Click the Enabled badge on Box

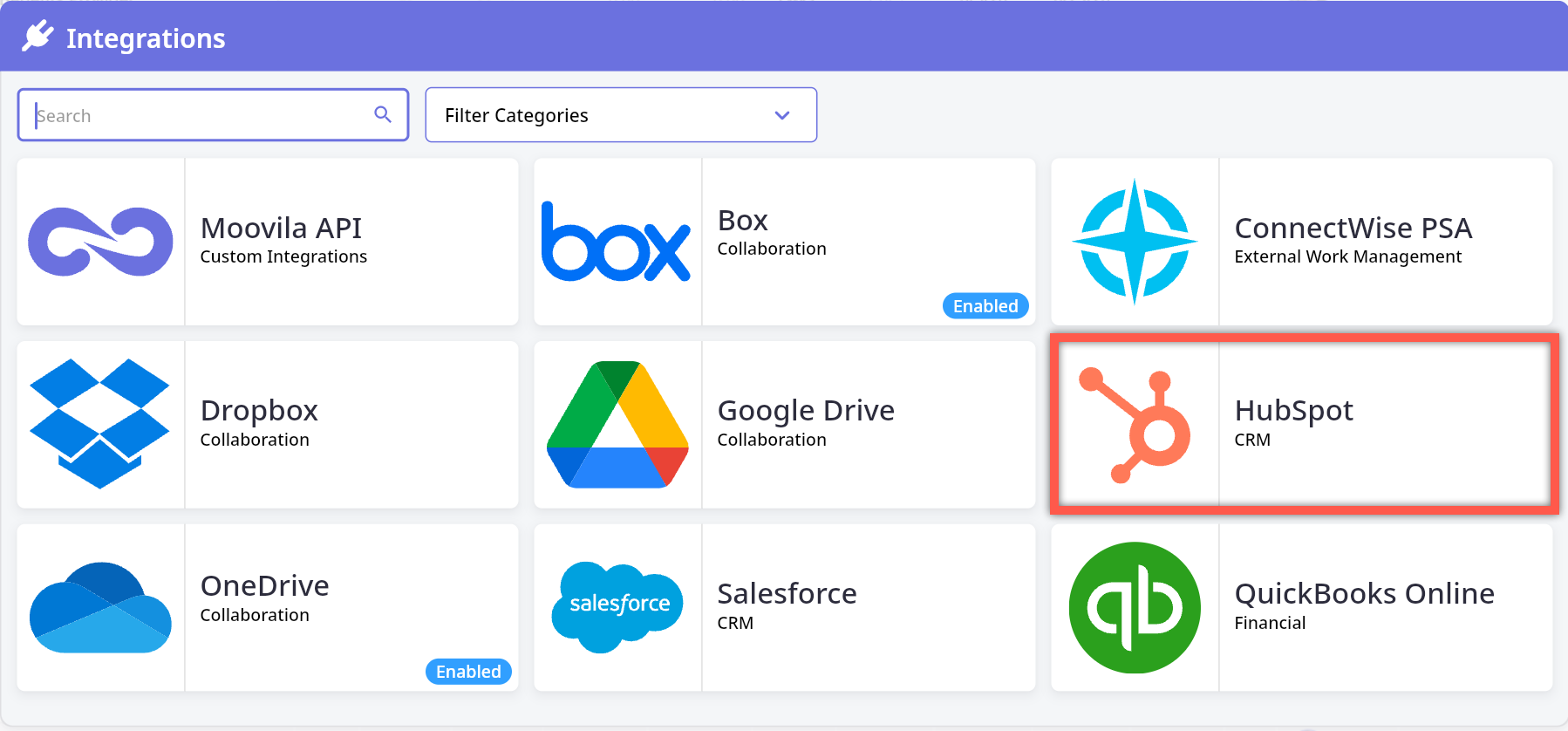click(985, 306)
